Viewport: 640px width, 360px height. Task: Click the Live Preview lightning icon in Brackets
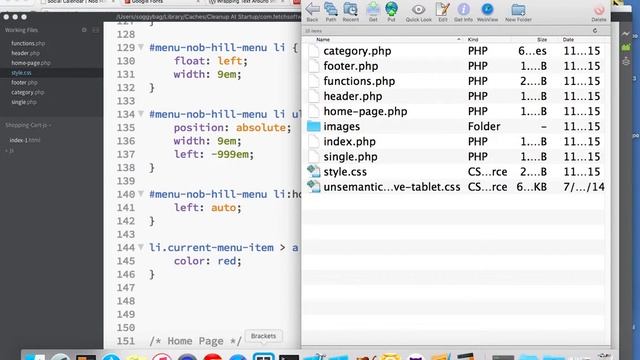(626, 34)
